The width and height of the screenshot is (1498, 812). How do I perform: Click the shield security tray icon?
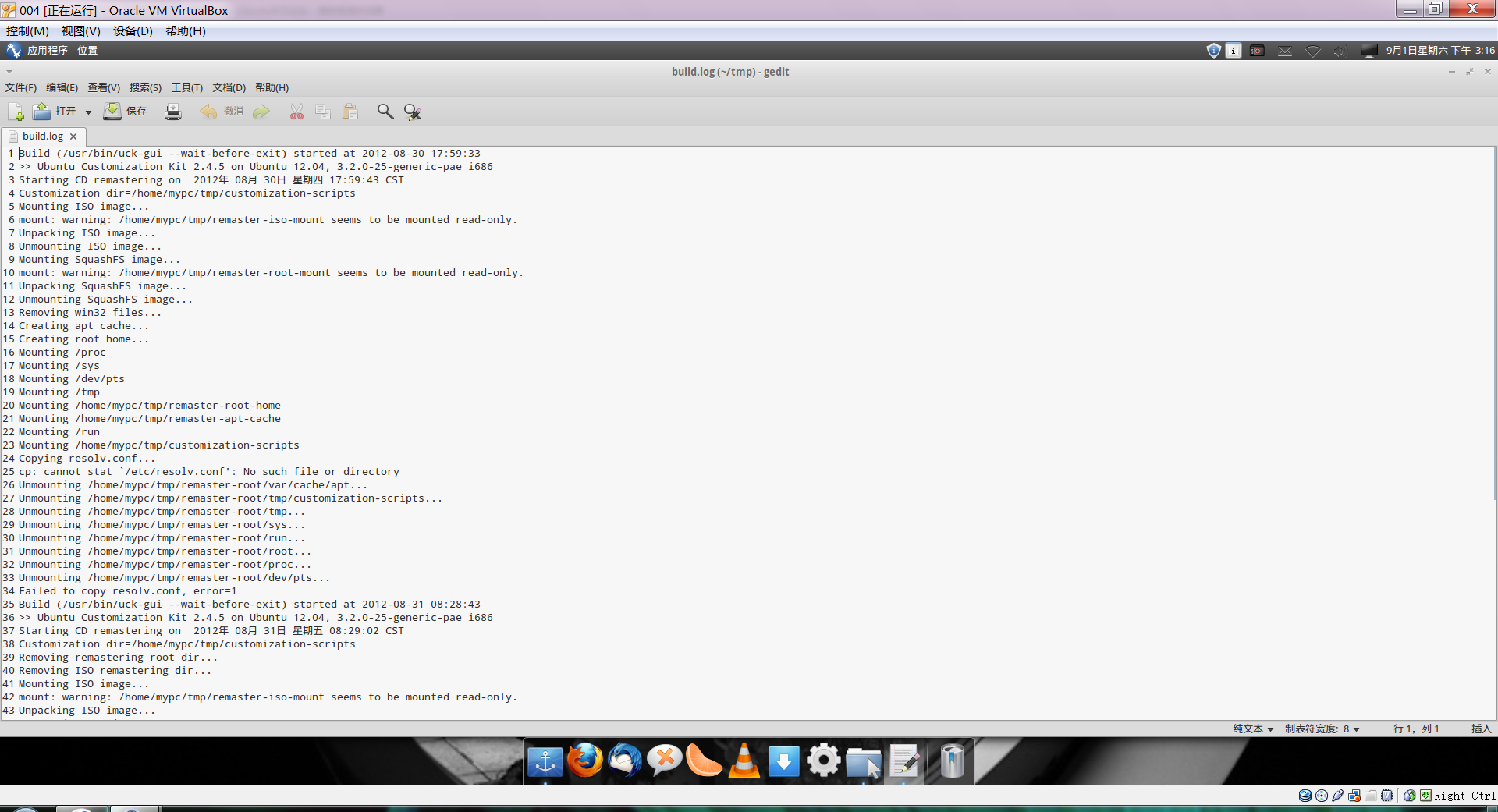click(x=1213, y=51)
